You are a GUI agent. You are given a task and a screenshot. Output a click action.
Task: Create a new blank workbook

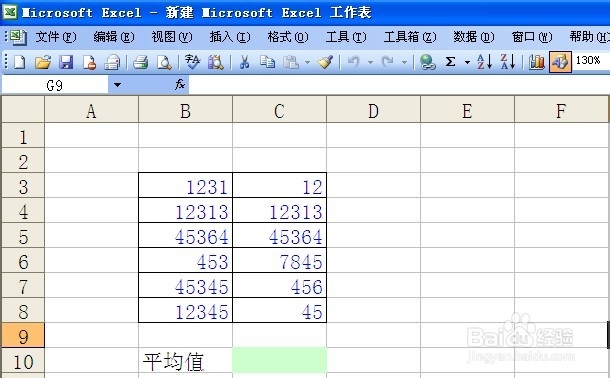point(19,62)
